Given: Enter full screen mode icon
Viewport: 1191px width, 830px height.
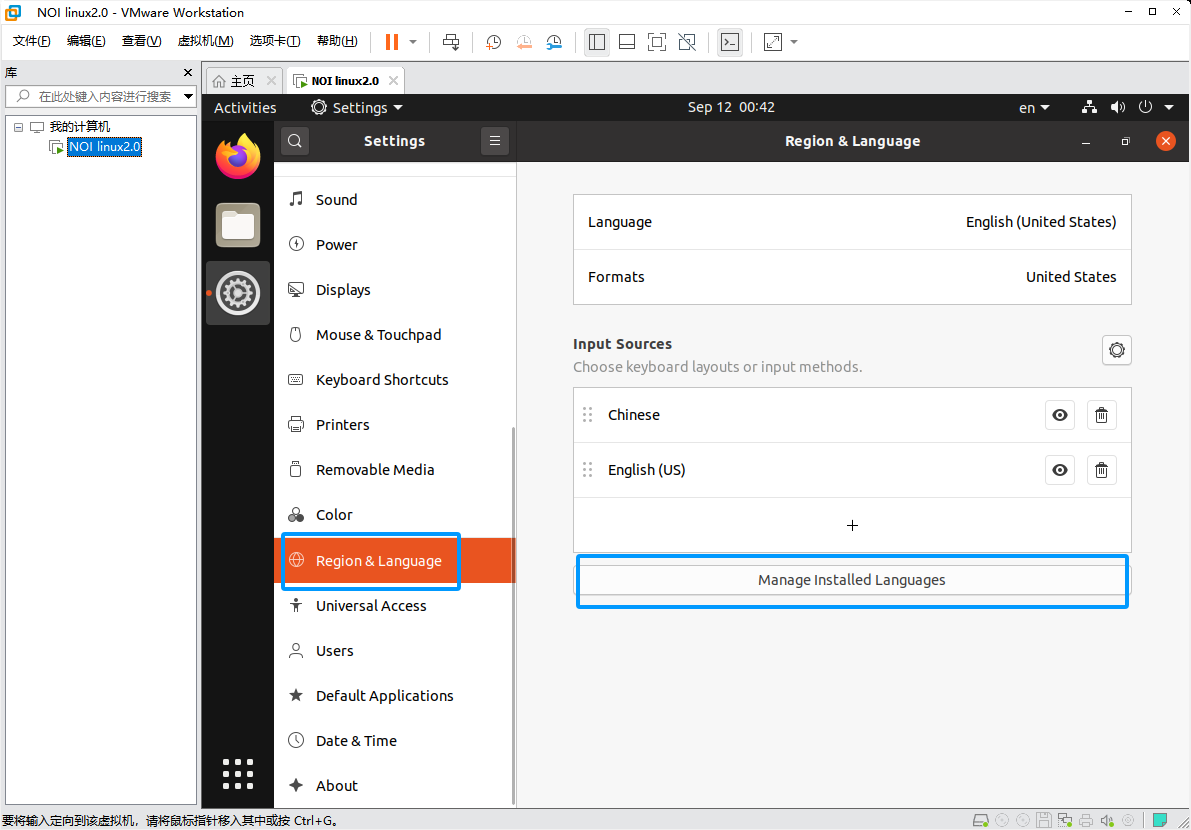Looking at the screenshot, I should (657, 42).
